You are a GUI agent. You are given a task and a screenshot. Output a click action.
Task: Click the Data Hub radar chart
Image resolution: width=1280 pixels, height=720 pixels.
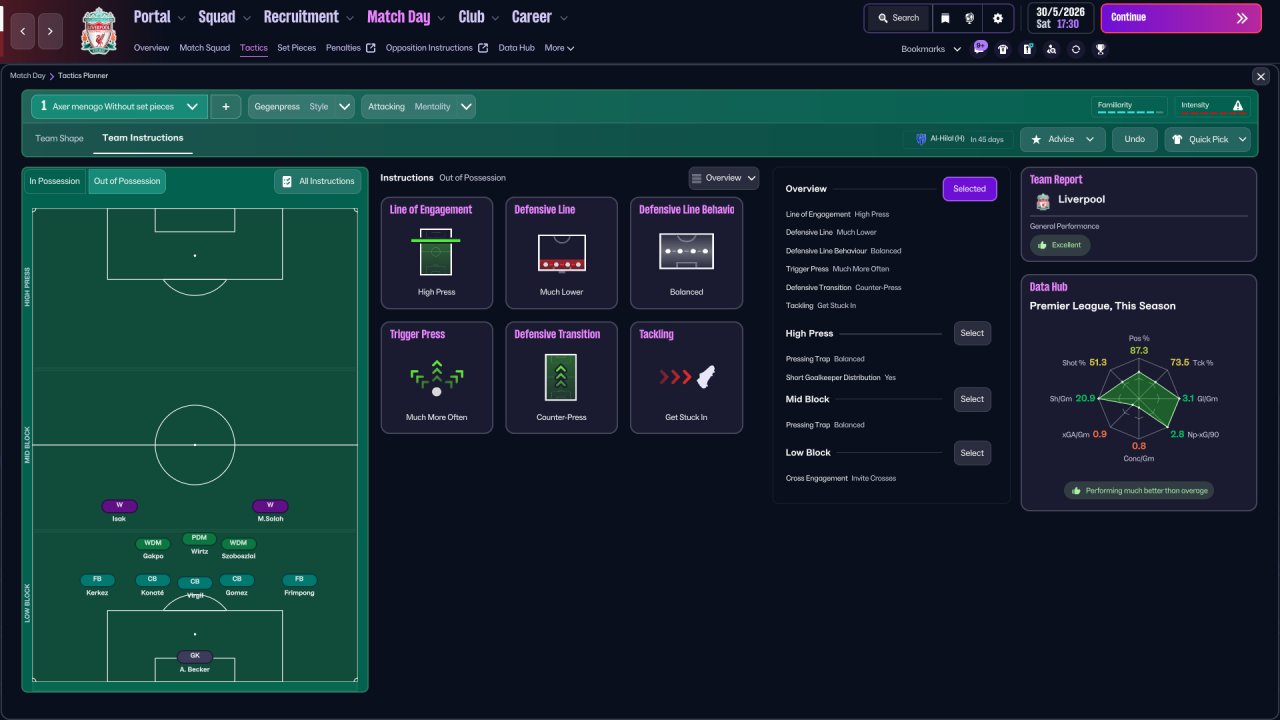1138,398
